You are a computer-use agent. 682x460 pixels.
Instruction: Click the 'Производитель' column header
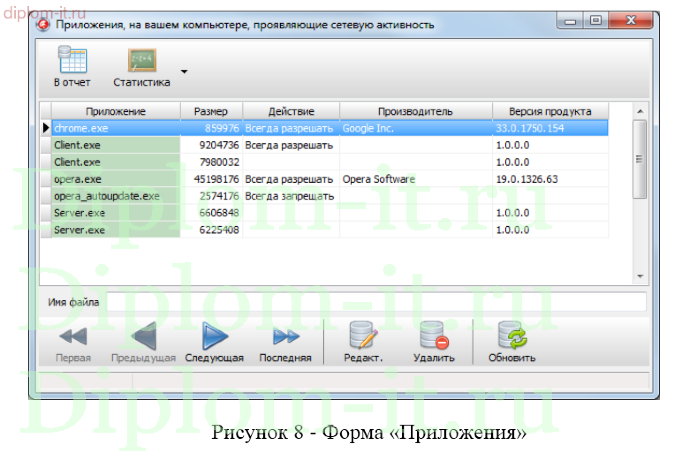[x=415, y=111]
